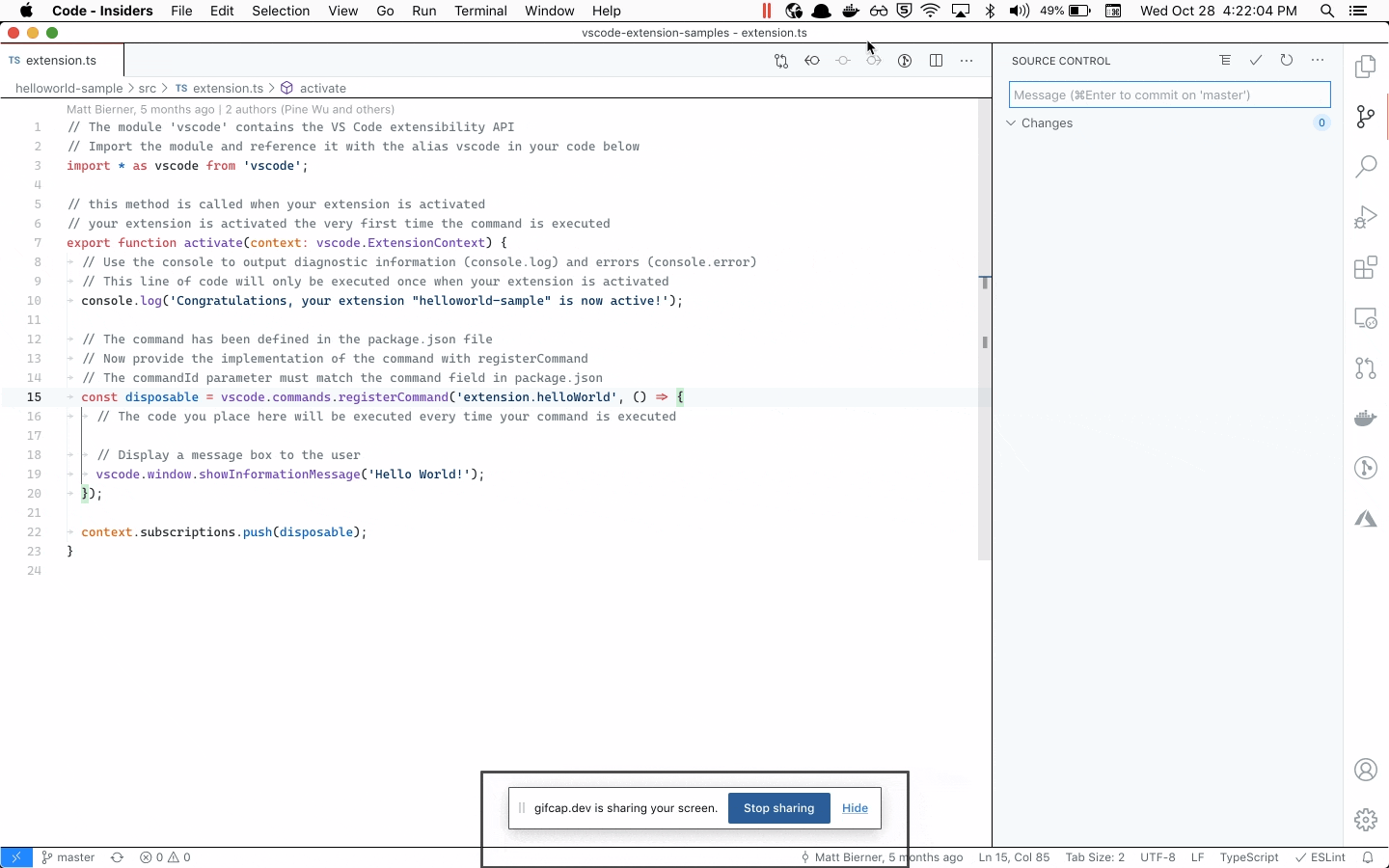Open the Remote Explorer icon
Image resolution: width=1389 pixels, height=868 pixels.
tap(1366, 317)
